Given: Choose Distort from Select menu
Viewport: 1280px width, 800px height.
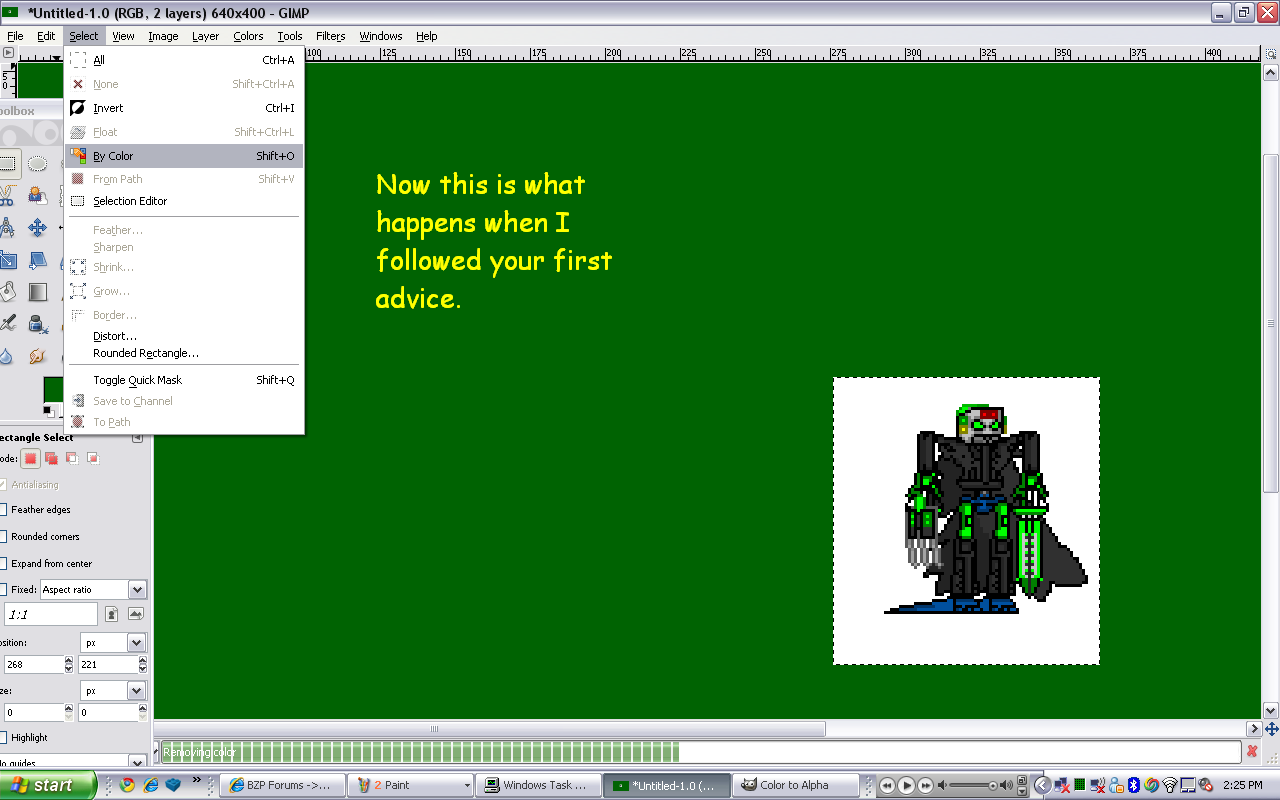Looking at the screenshot, I should (184, 336).
